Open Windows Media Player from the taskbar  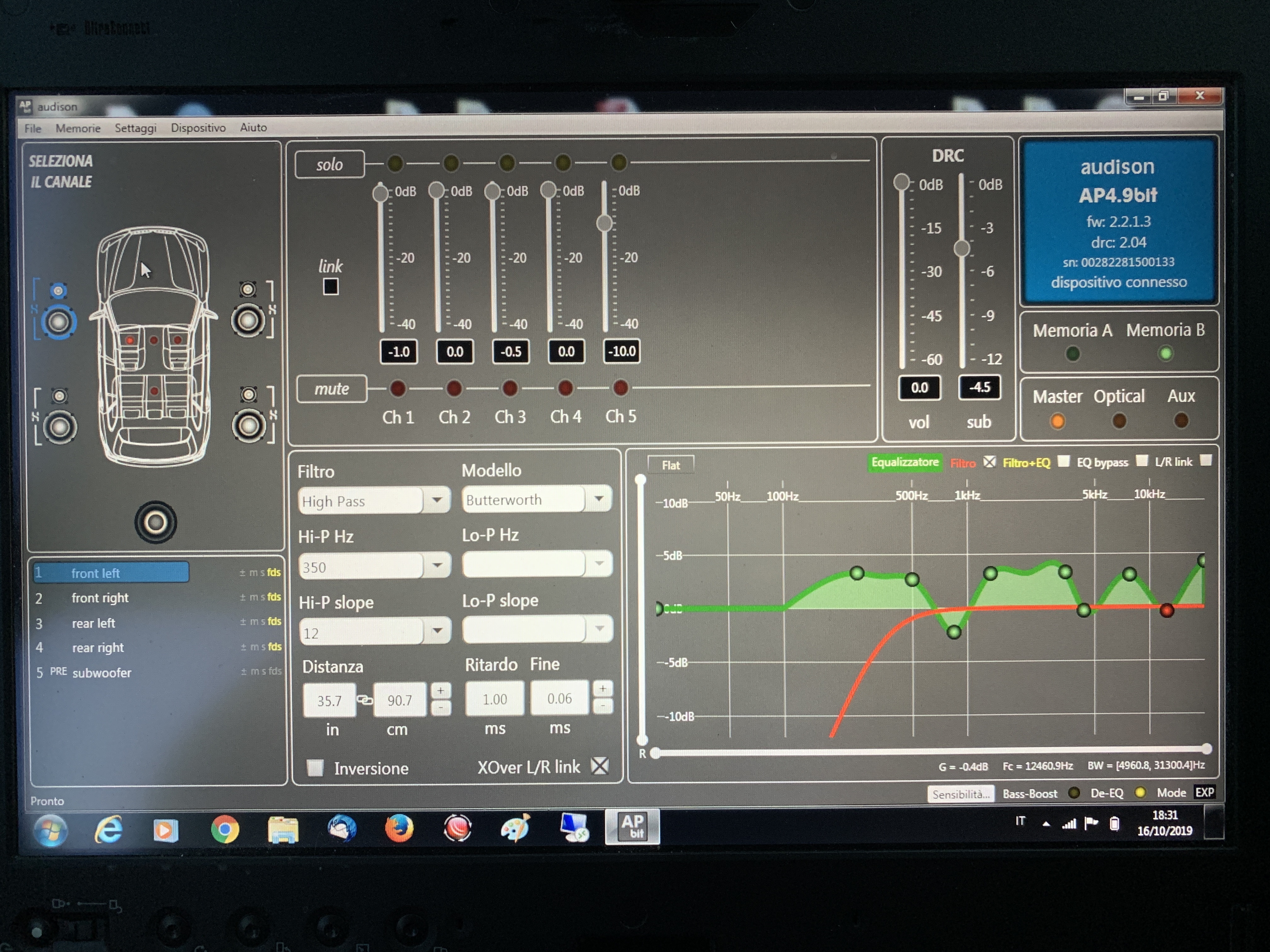(x=165, y=830)
